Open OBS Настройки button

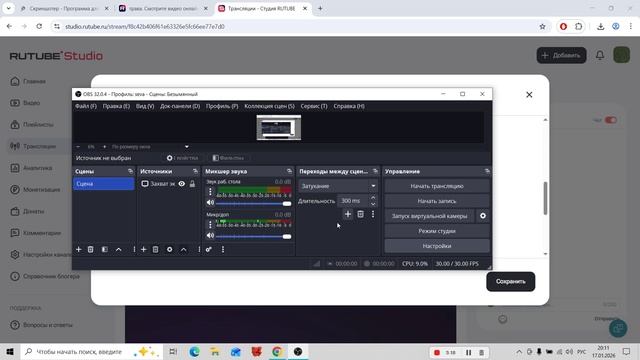[437, 246]
